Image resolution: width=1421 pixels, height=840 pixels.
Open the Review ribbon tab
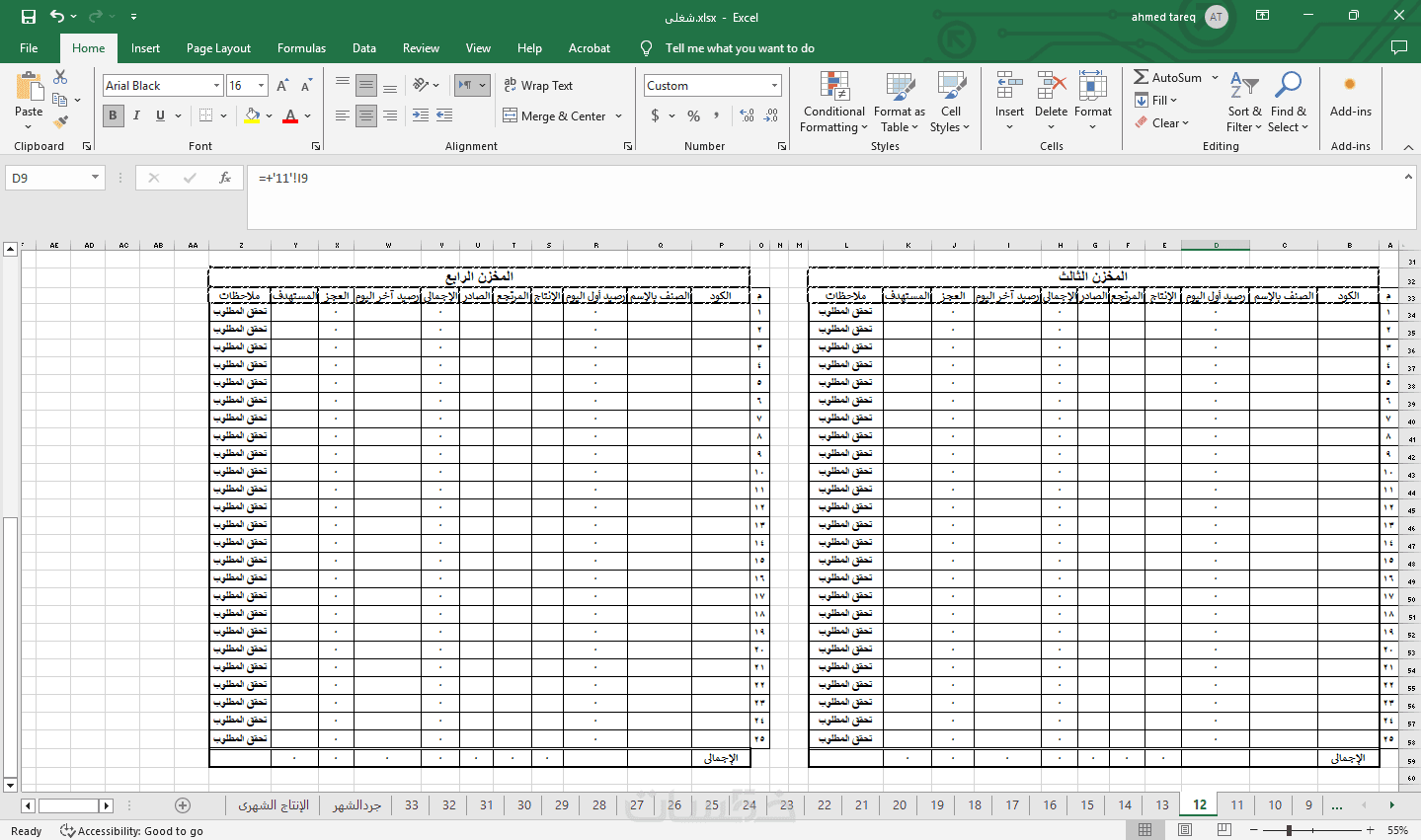pyautogui.click(x=421, y=47)
